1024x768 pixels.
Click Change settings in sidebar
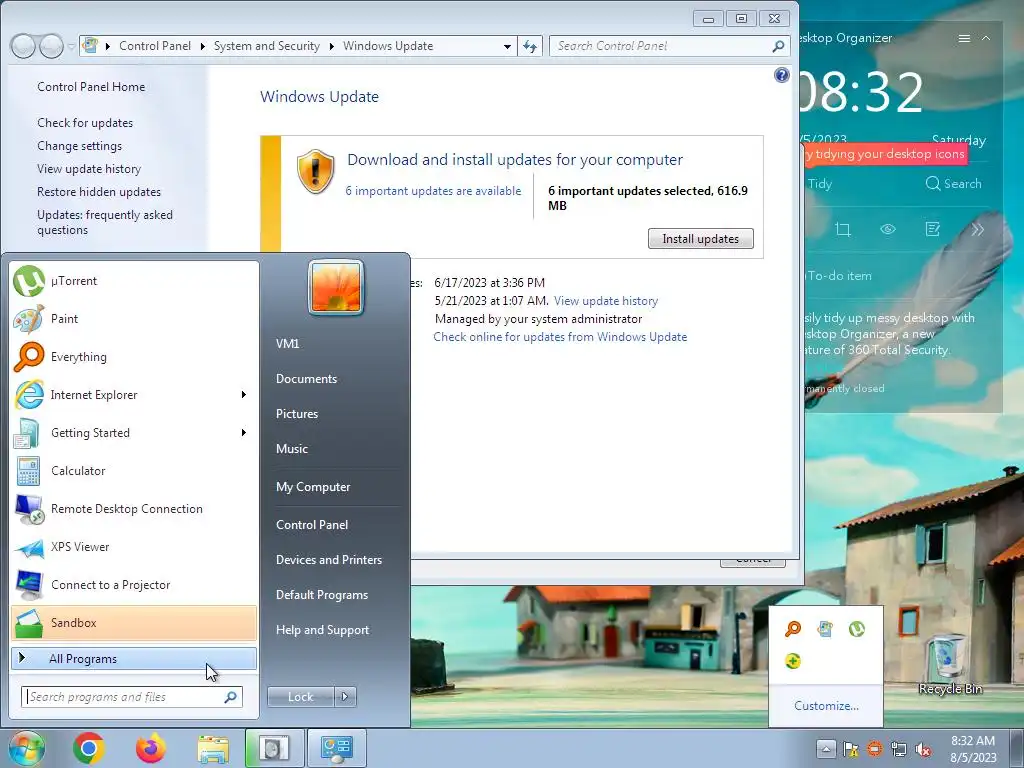(x=80, y=146)
